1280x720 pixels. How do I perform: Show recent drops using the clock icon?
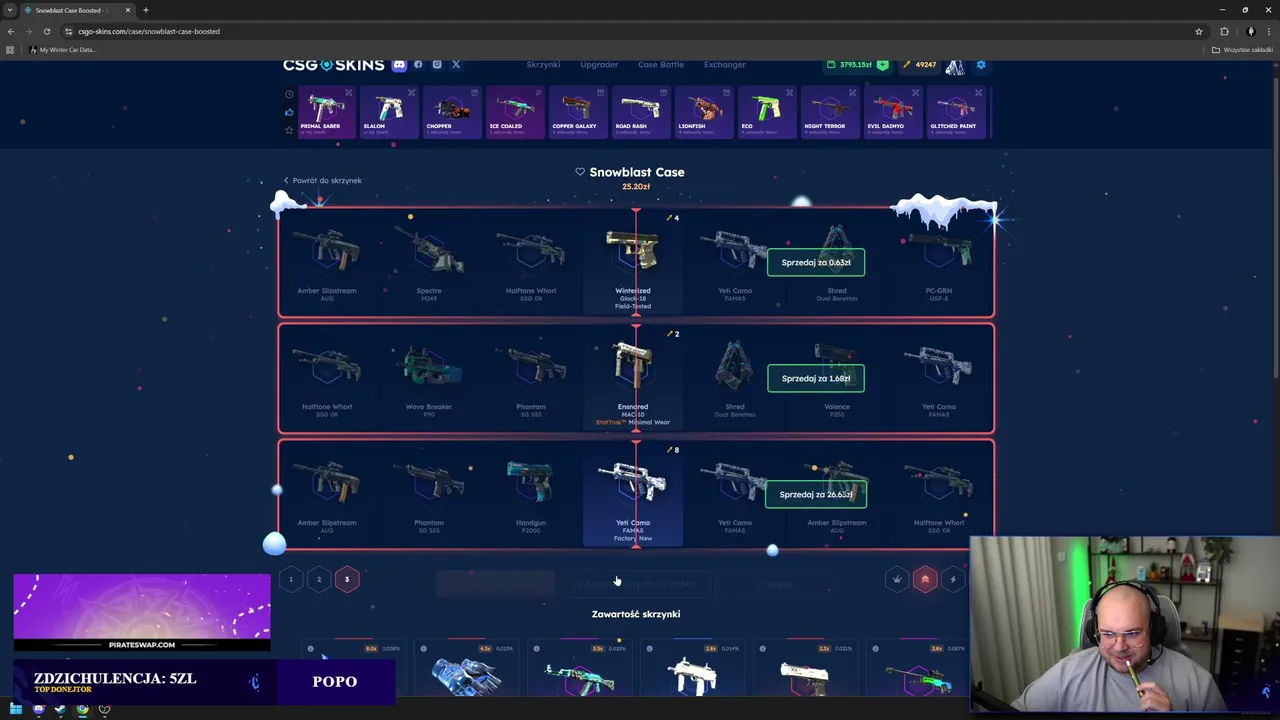[x=289, y=95]
